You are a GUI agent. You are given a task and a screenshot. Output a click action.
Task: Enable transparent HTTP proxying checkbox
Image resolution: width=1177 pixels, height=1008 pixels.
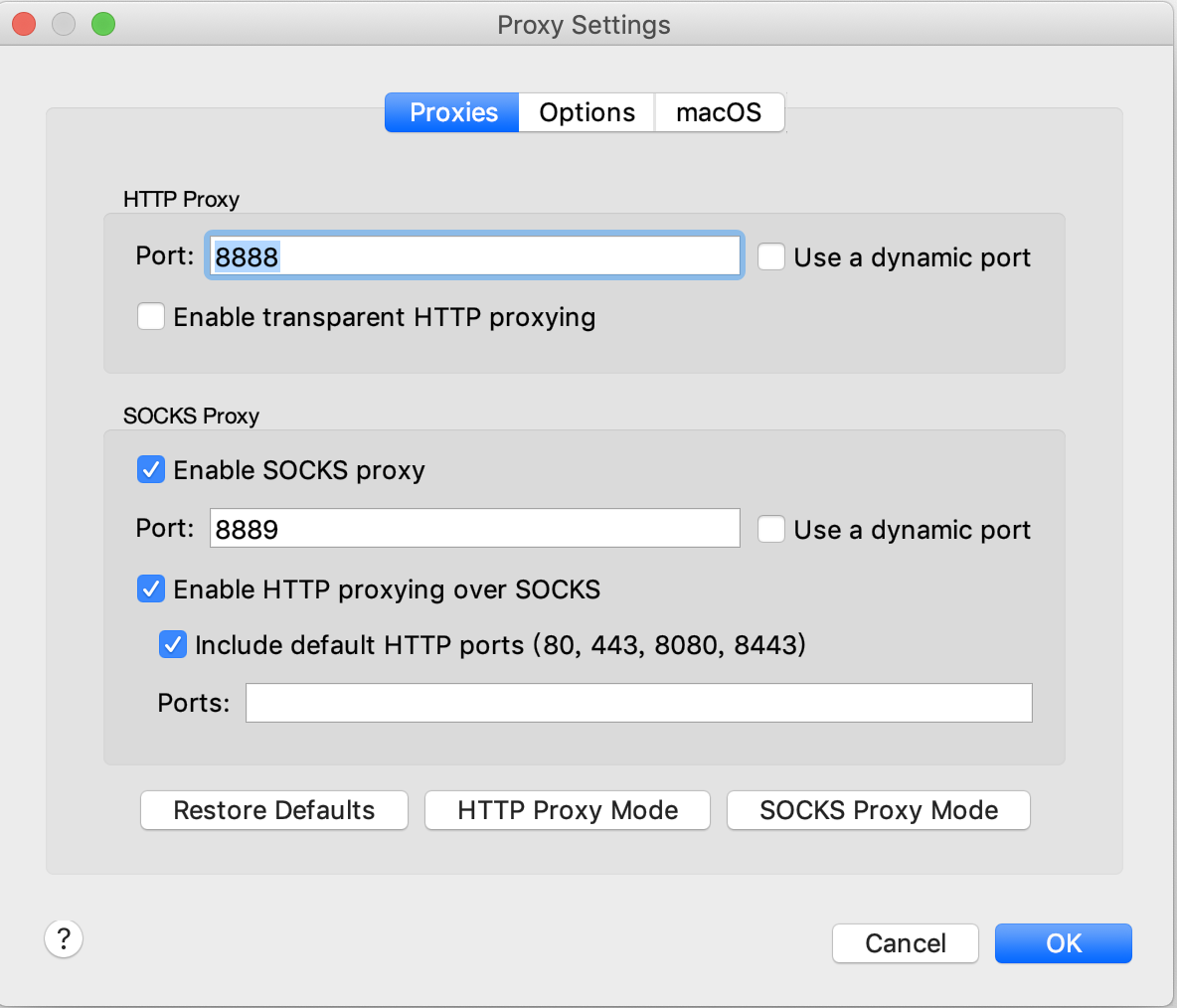pos(151,316)
